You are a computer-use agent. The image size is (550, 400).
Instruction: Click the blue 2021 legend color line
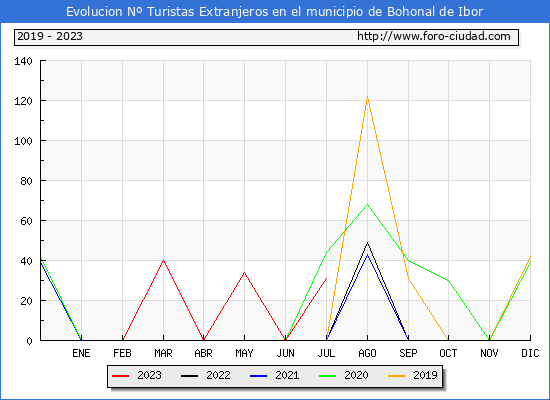pyautogui.click(x=259, y=376)
